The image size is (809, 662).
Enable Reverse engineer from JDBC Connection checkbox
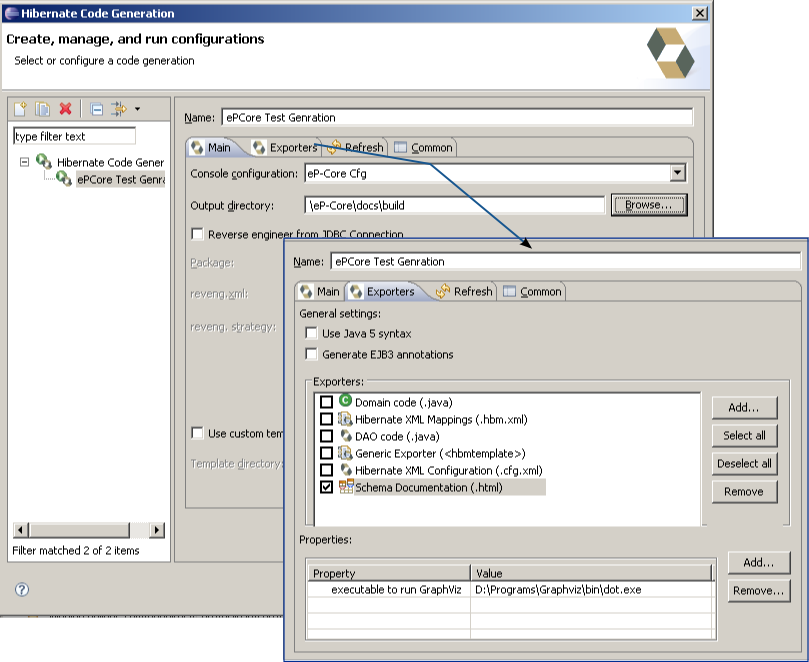pyautogui.click(x=197, y=234)
